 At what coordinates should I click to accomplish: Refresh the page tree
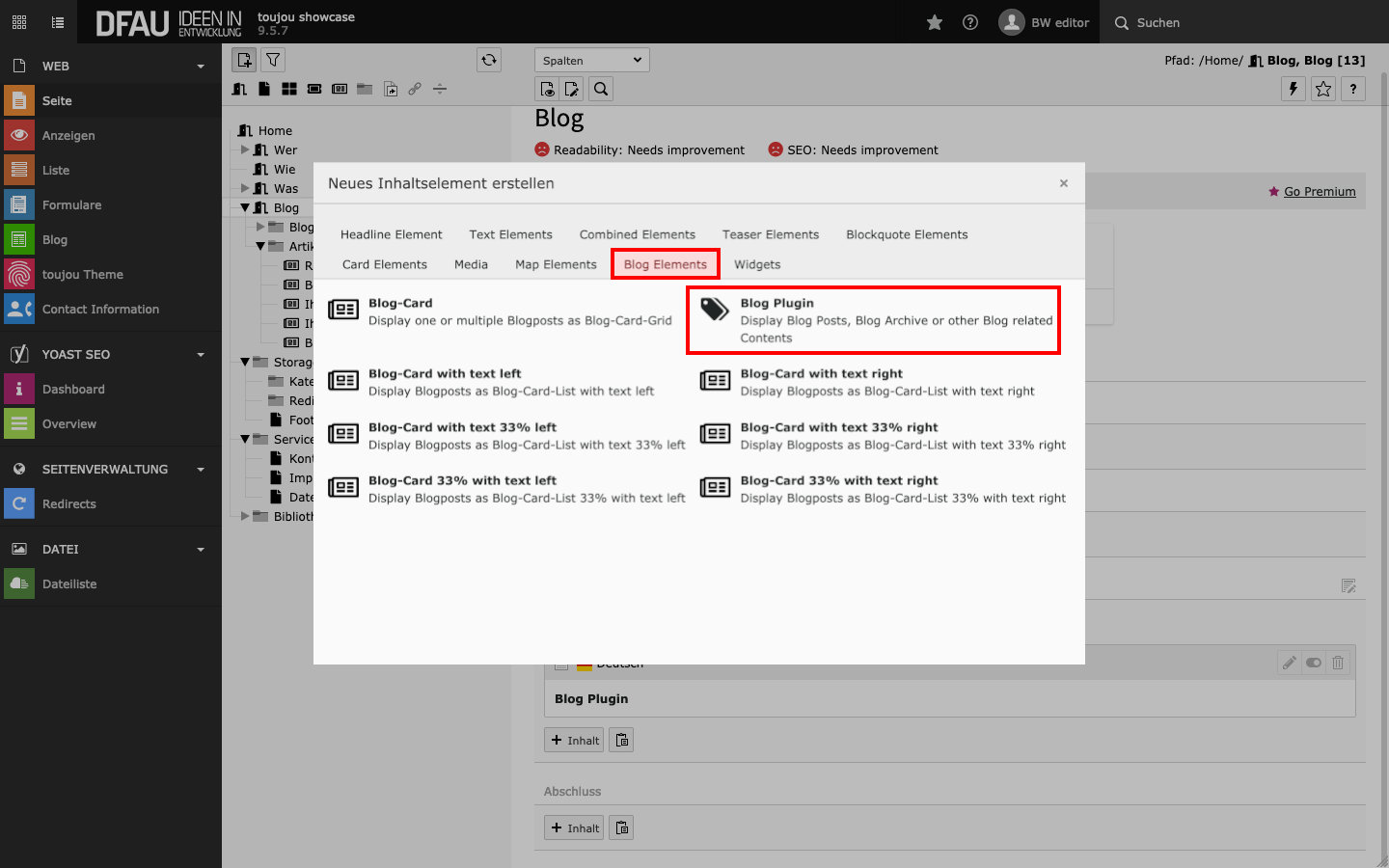pyautogui.click(x=489, y=60)
